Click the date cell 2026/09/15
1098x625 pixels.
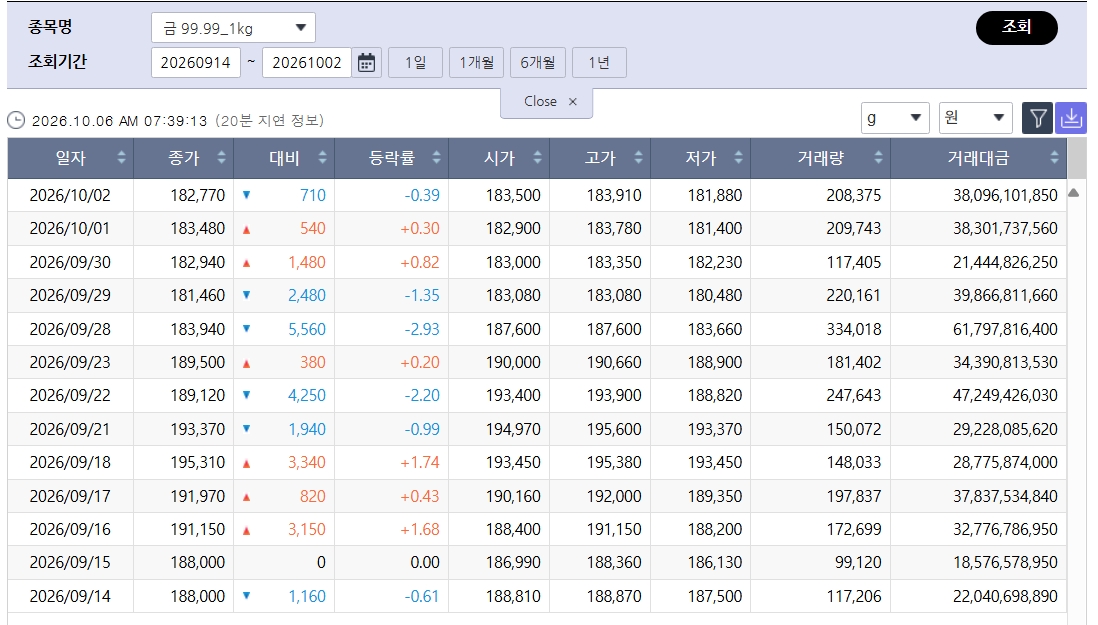(70, 563)
